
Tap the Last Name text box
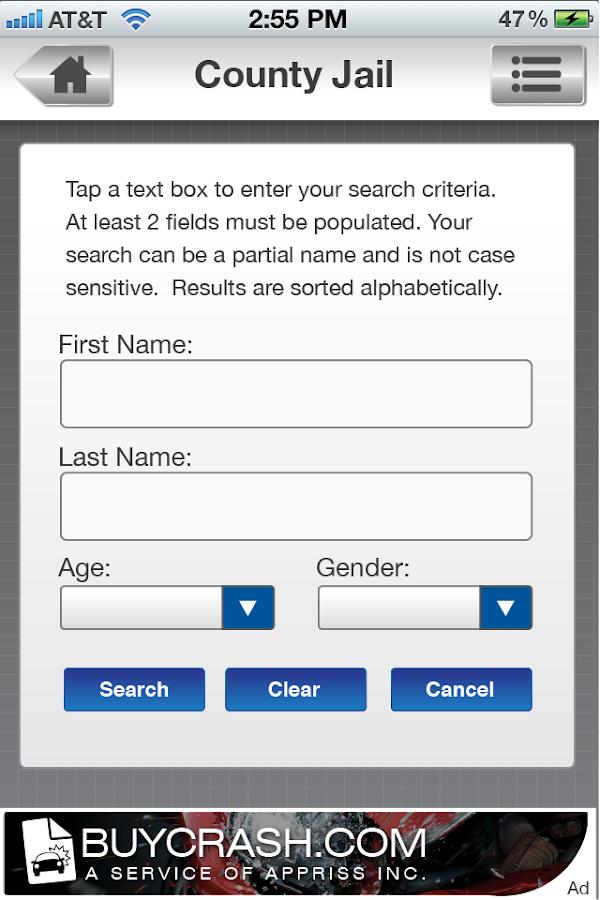(296, 506)
